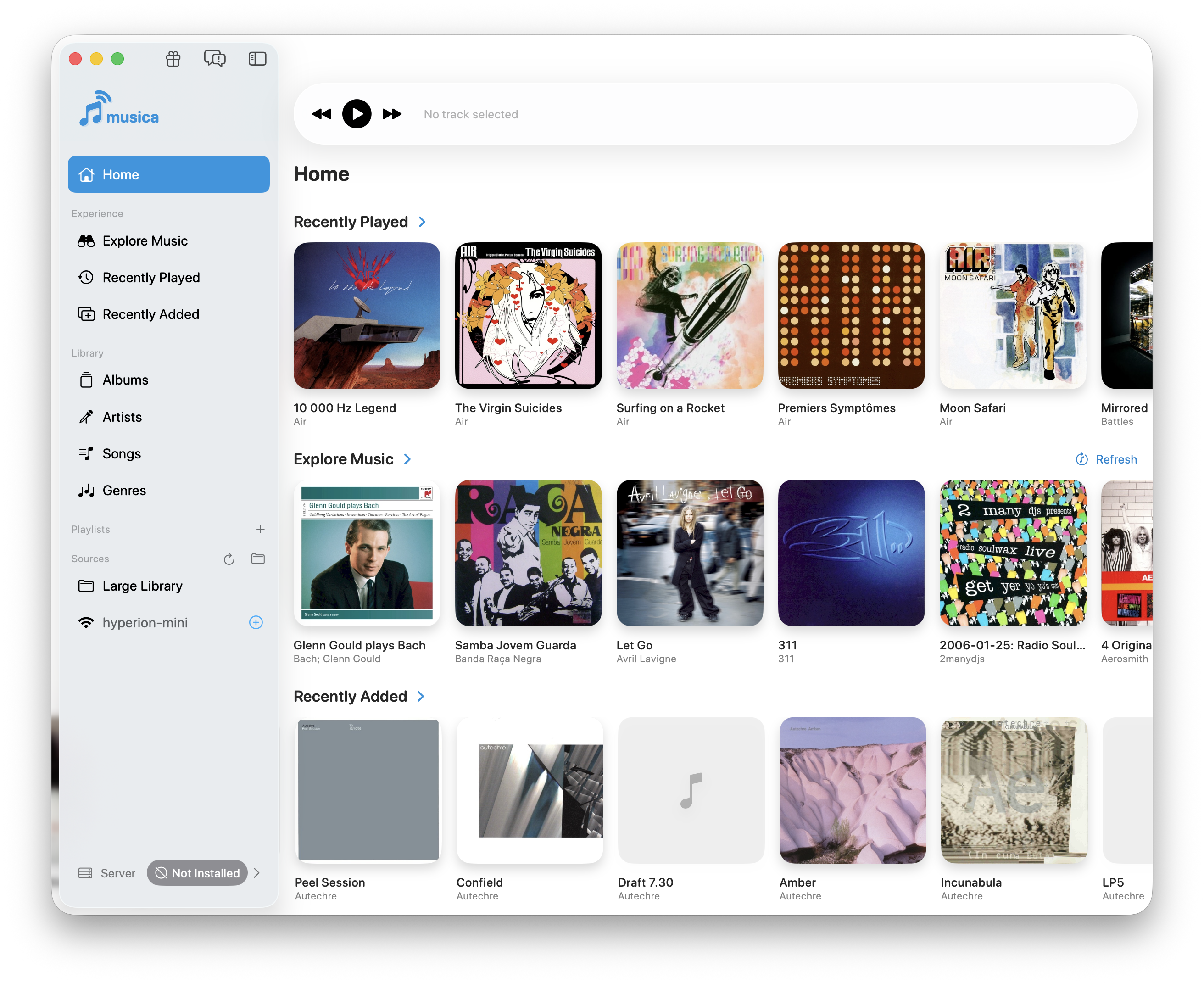Viewport: 1204px width, 983px height.
Task: Click the Server icon at the sidebar bottom
Action: (x=85, y=873)
